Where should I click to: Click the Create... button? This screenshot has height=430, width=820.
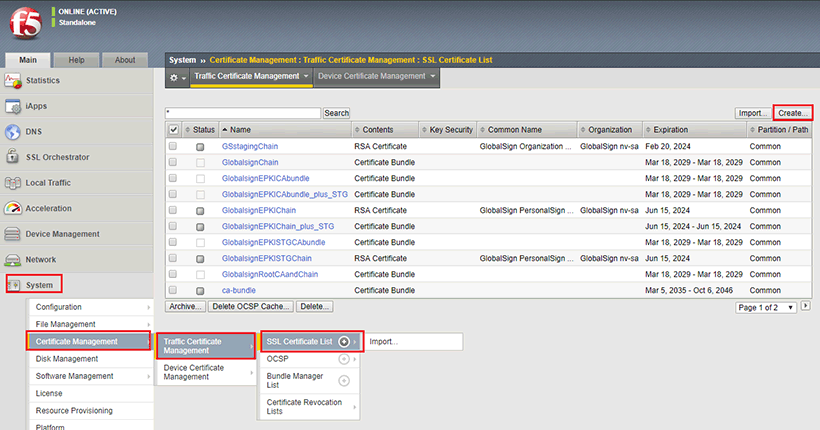point(792,113)
